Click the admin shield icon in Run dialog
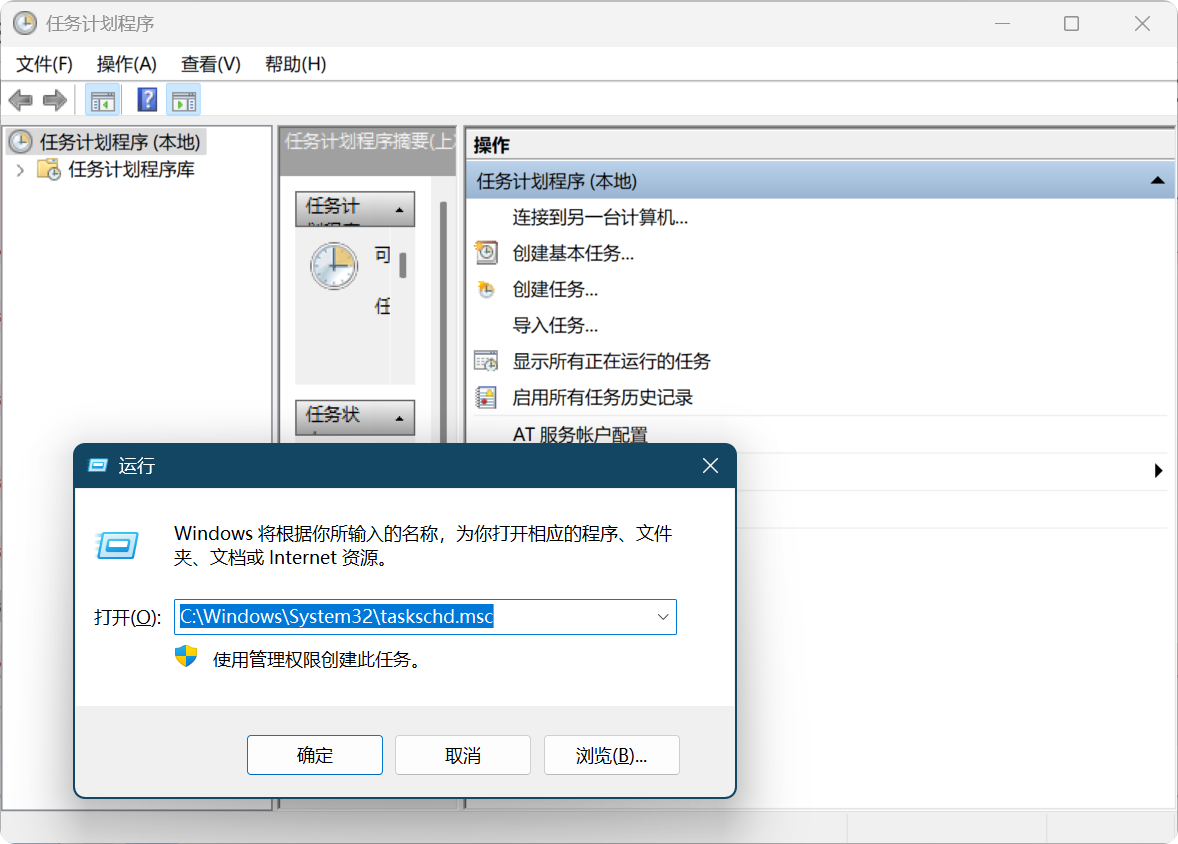This screenshot has width=1178, height=844. [186, 656]
